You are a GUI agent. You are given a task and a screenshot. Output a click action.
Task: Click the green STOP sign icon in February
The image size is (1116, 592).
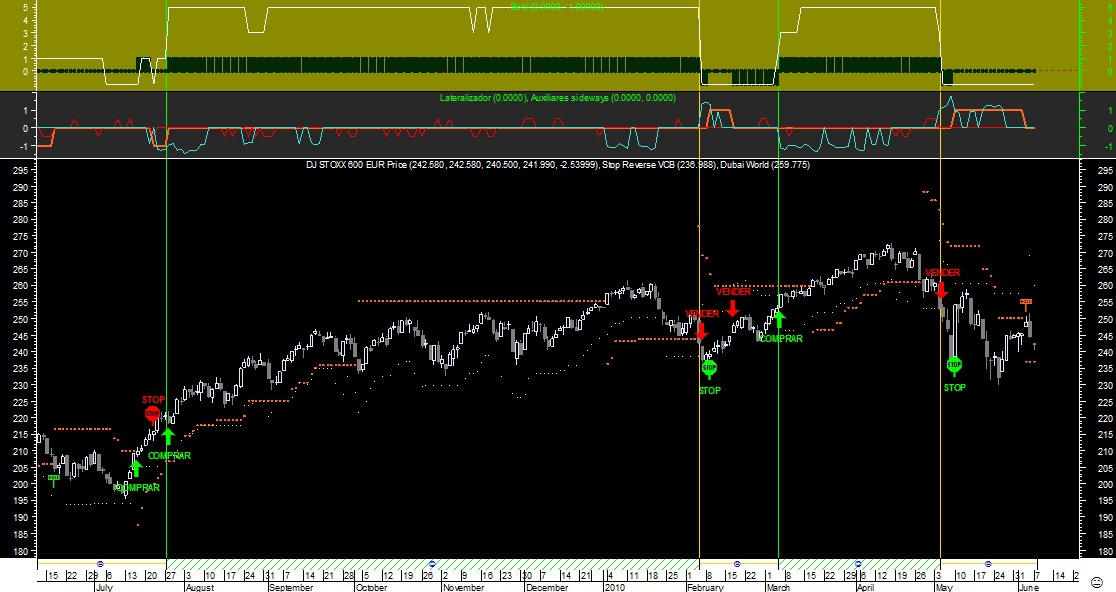point(710,368)
